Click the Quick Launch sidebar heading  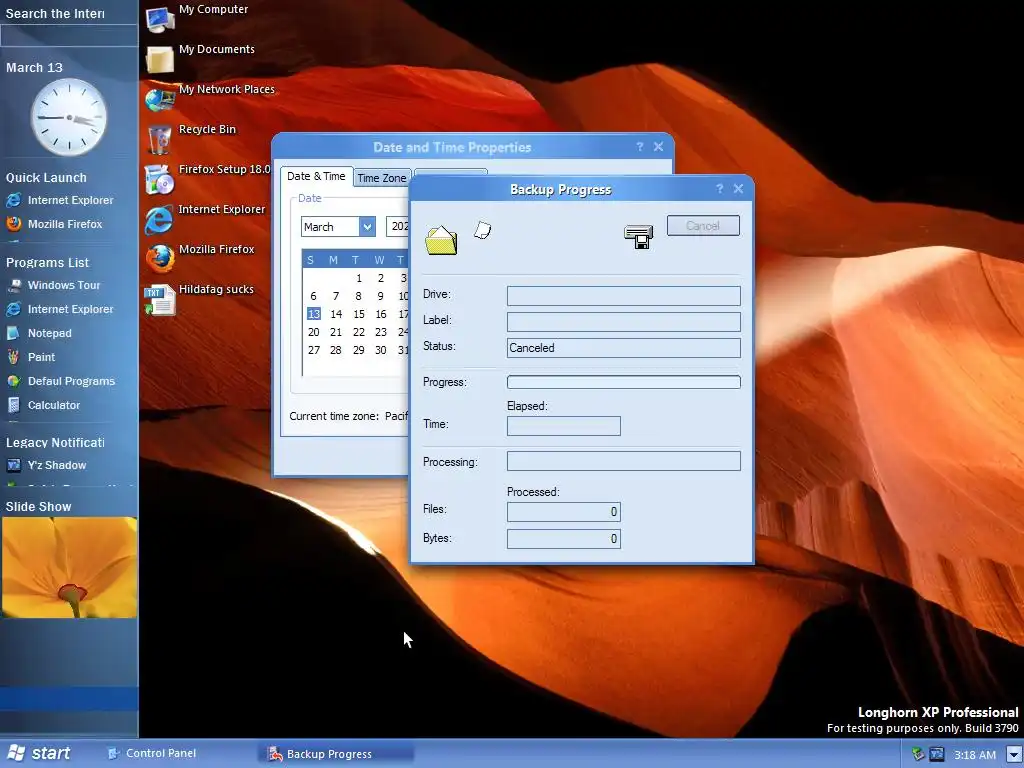click(x=46, y=178)
